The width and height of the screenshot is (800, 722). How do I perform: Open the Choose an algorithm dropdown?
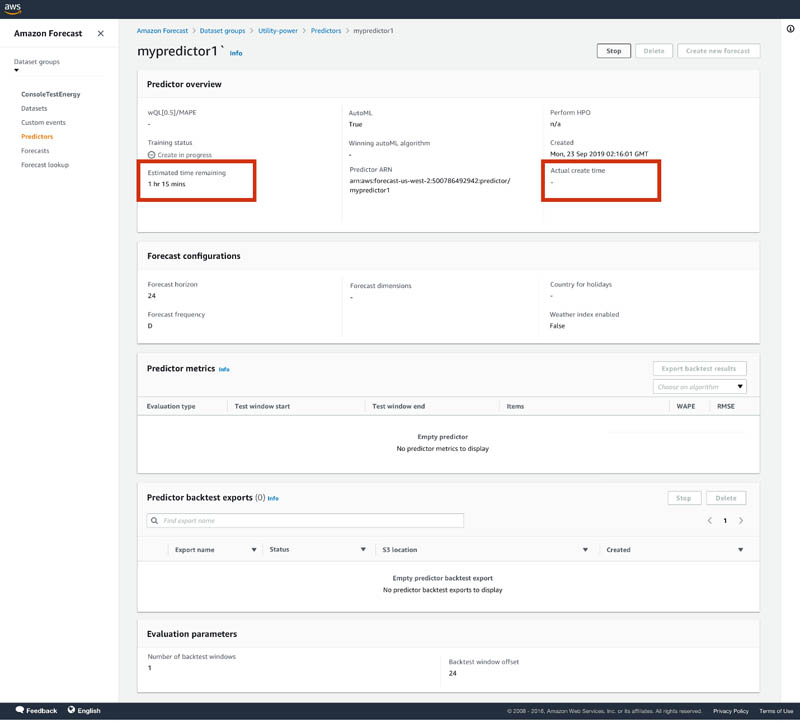699,387
